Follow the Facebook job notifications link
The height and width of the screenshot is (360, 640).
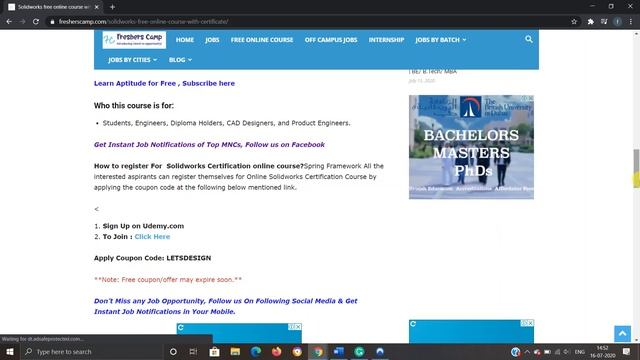pyautogui.click(x=209, y=144)
